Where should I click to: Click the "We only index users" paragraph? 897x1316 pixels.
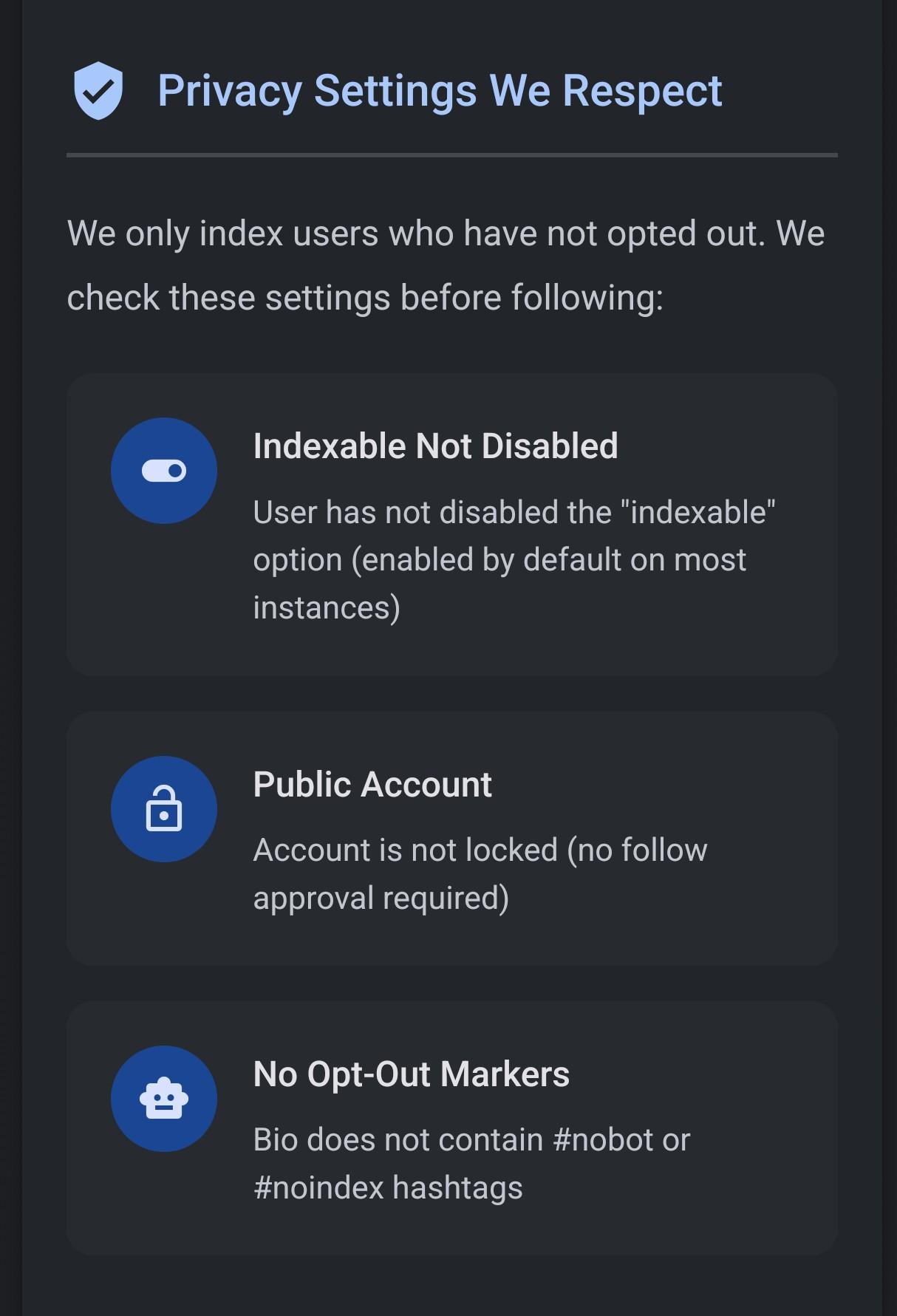click(446, 265)
